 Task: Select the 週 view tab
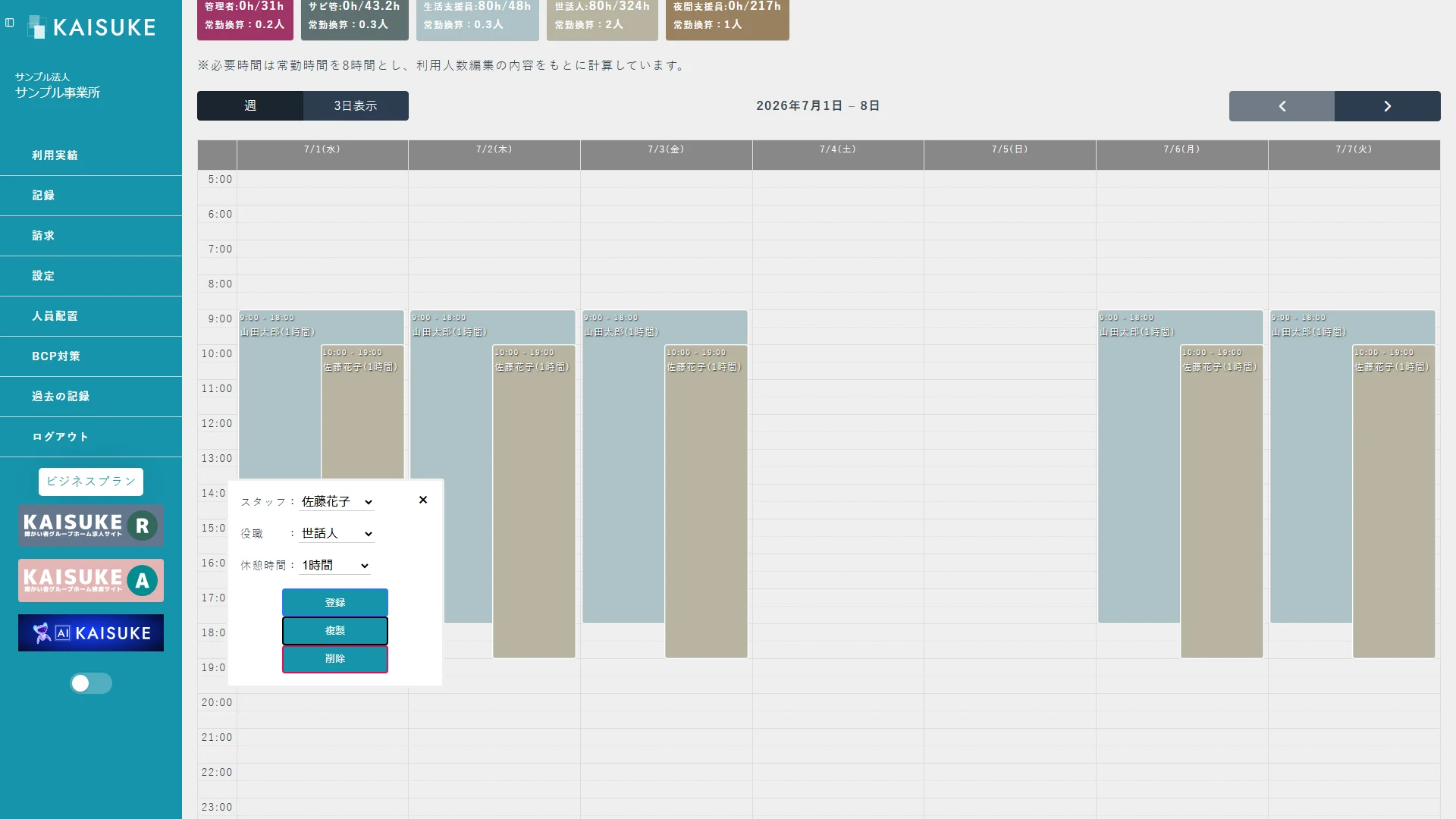[x=250, y=106]
